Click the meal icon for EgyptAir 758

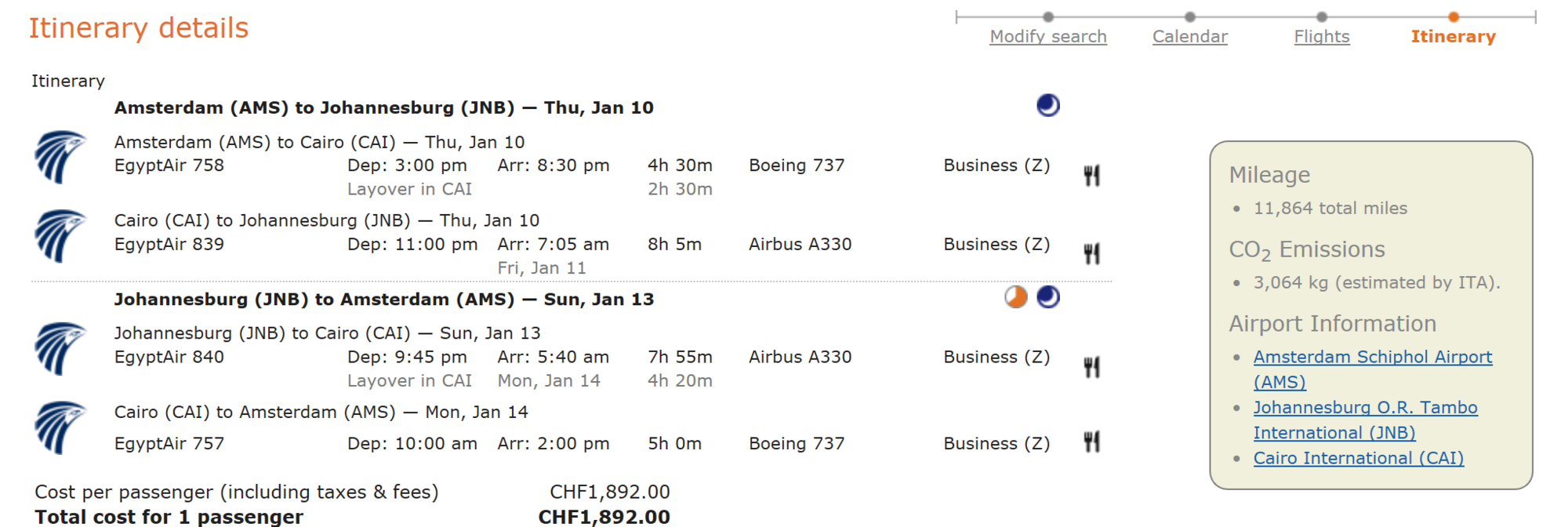[1091, 175]
